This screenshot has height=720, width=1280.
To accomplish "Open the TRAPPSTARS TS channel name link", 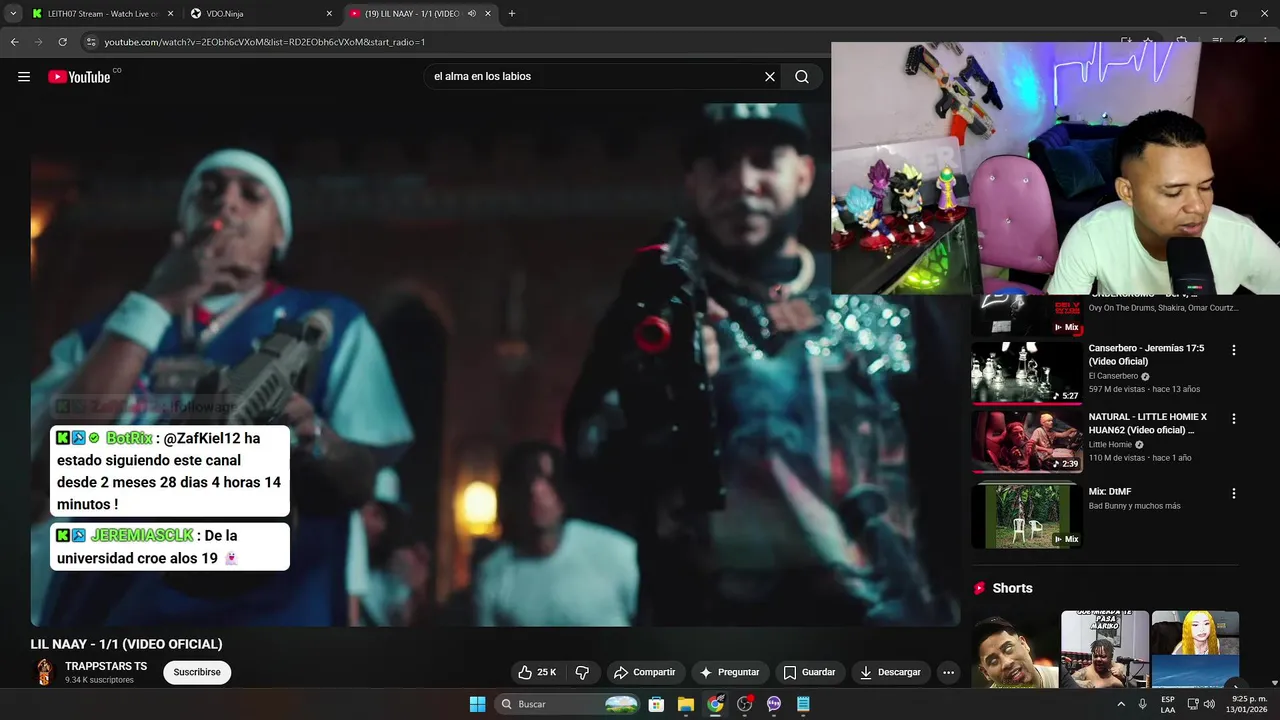I will (x=106, y=666).
